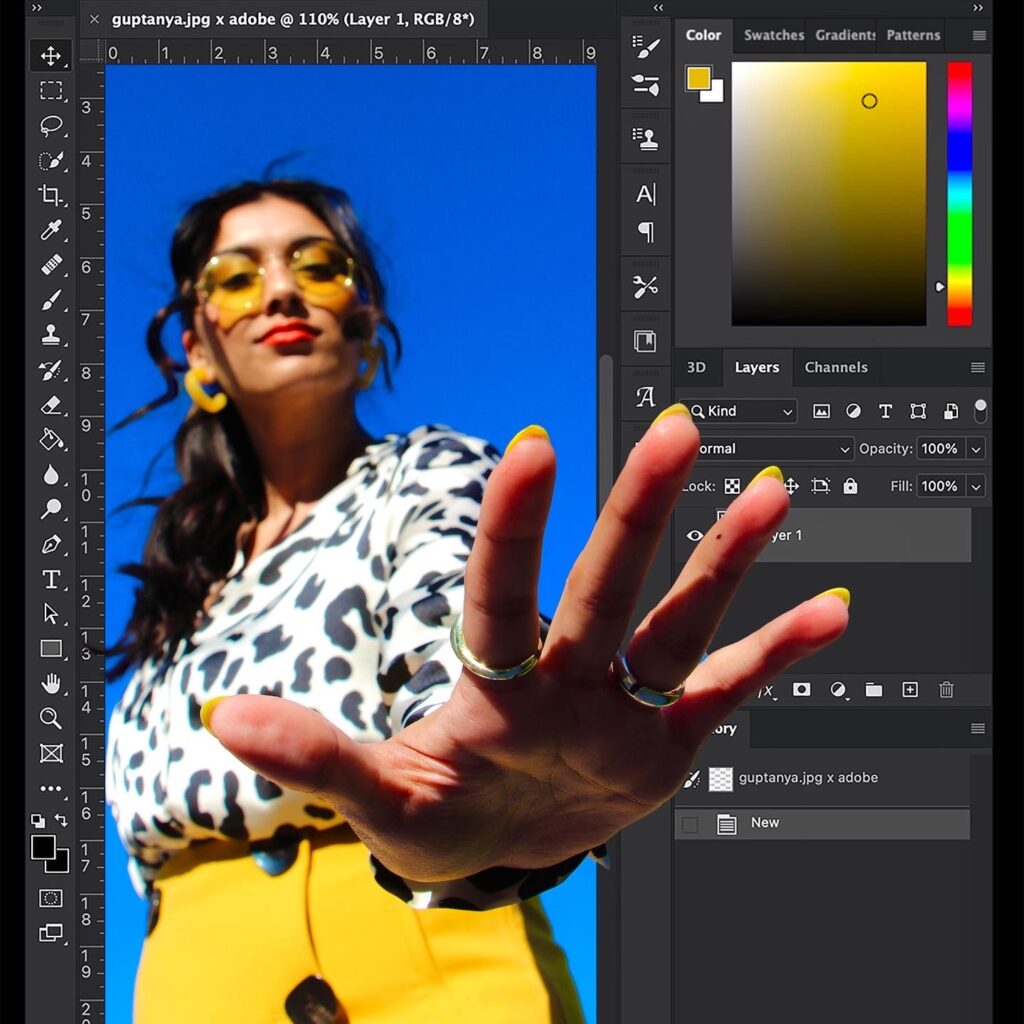Select the Lasso tool

pos(51,126)
